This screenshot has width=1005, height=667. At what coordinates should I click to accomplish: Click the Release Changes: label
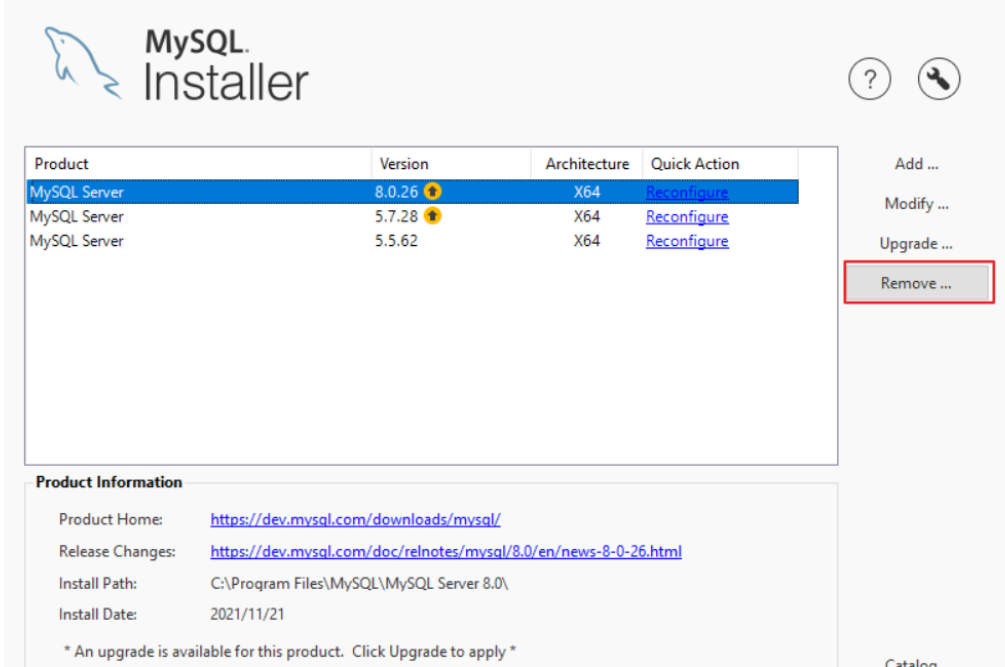point(117,552)
